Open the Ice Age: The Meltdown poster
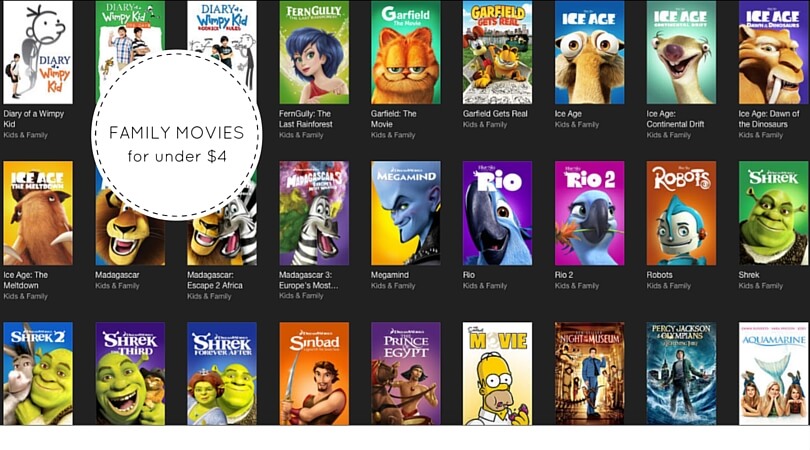The height and width of the screenshot is (450, 810). click(x=38, y=213)
